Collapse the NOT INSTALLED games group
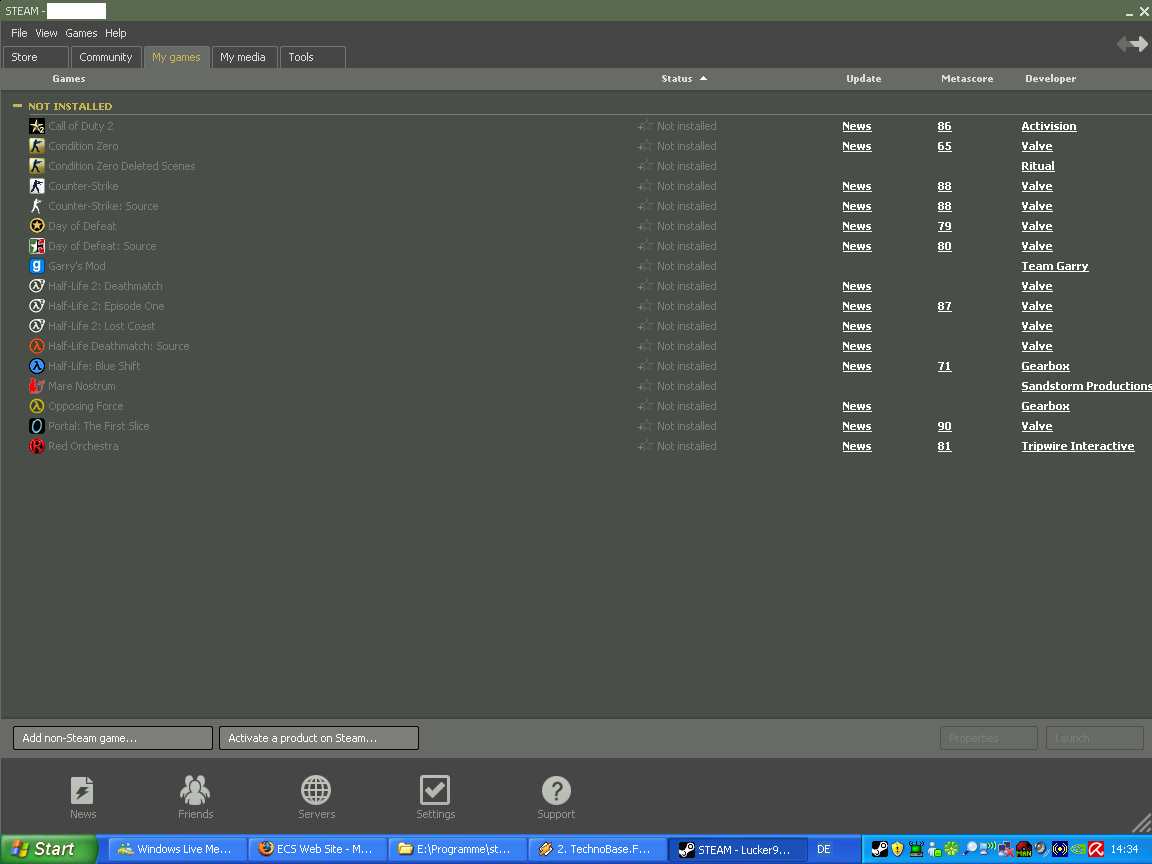Image resolution: width=1152 pixels, height=864 pixels. point(17,106)
